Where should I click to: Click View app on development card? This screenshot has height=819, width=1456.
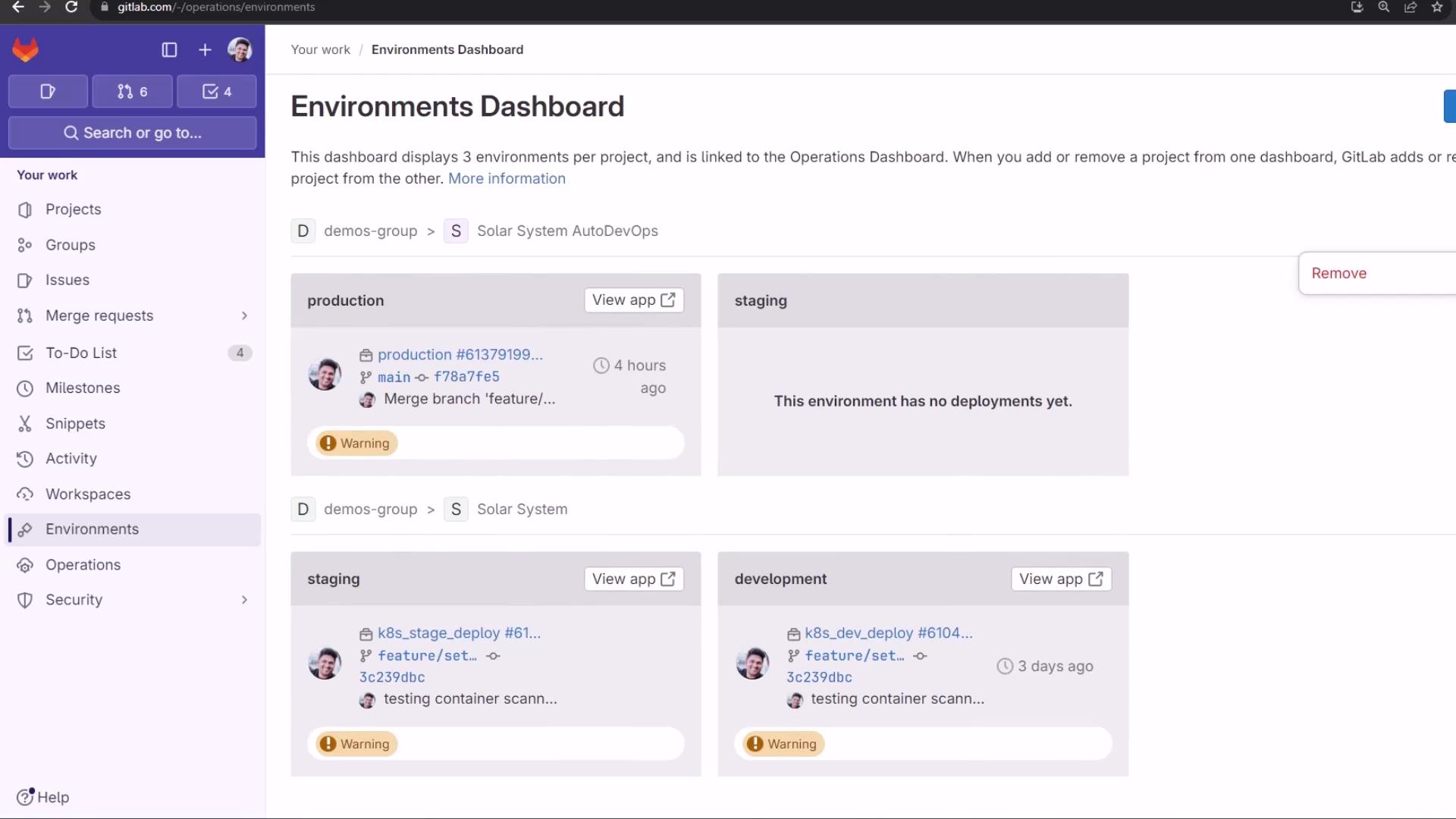[1061, 579]
